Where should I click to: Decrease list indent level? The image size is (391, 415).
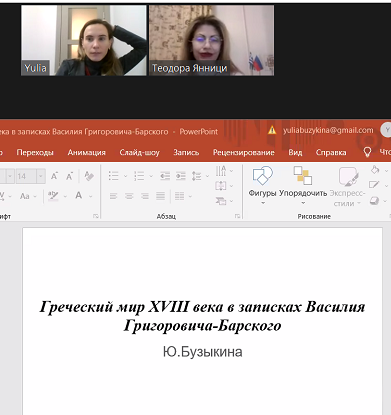click(x=165, y=176)
